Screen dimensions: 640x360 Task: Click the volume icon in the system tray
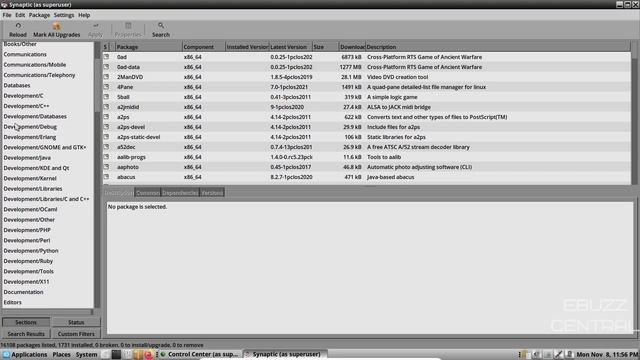pos(537,354)
